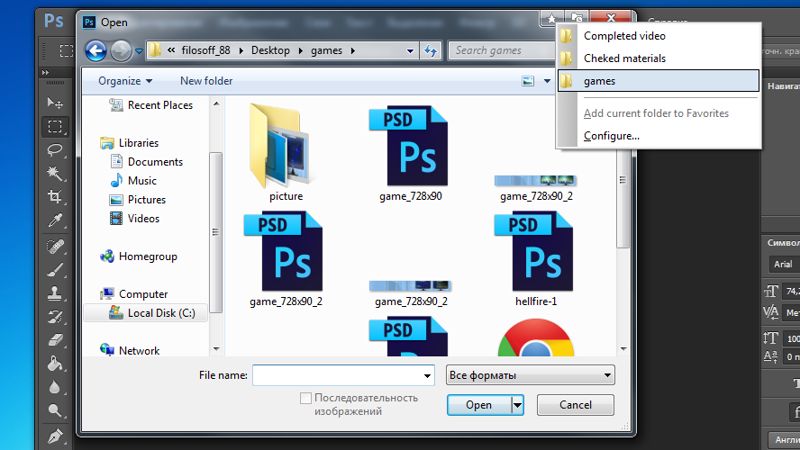Pick the Dodge tool
800x450 pixels.
[x=55, y=411]
